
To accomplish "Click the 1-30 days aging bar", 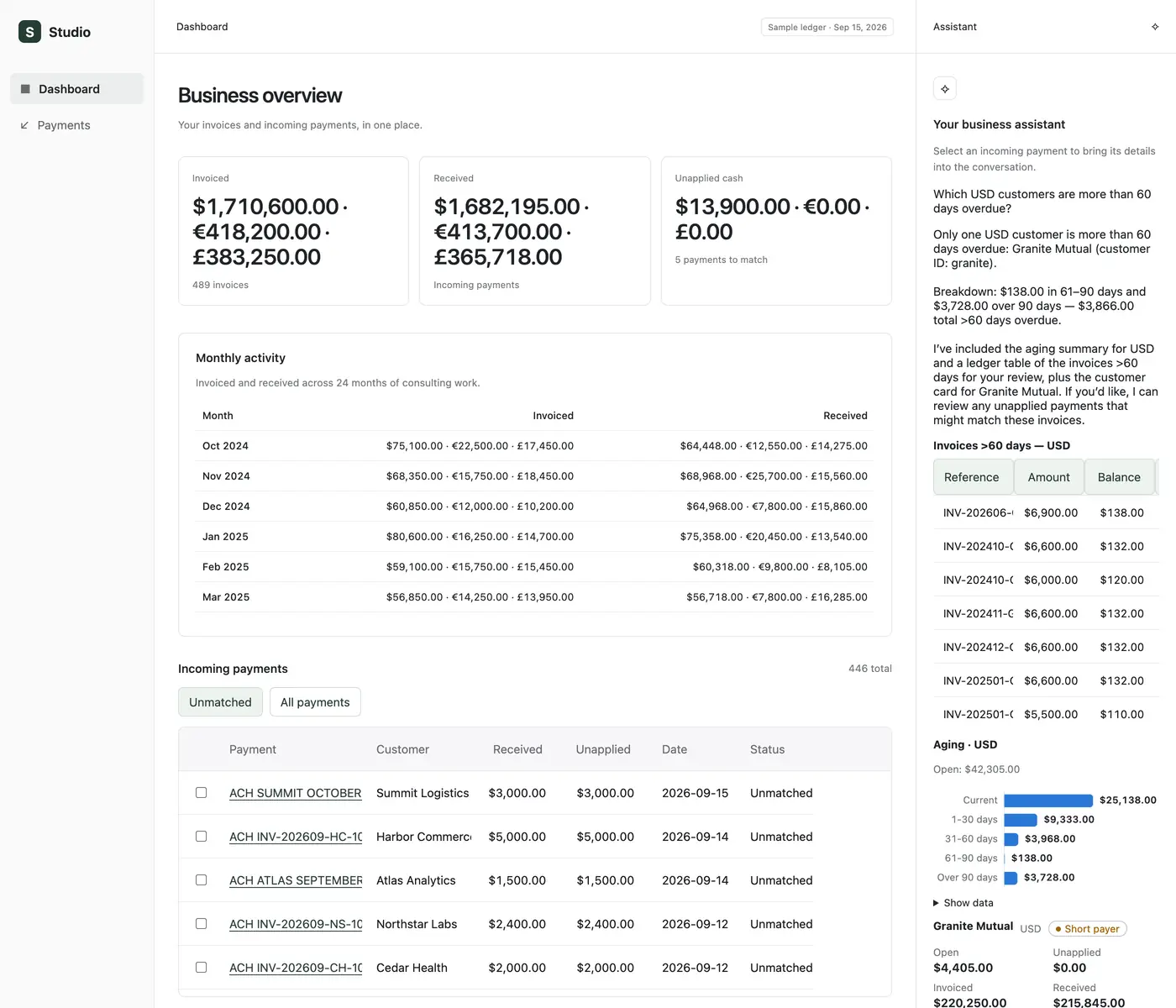I will [1021, 820].
